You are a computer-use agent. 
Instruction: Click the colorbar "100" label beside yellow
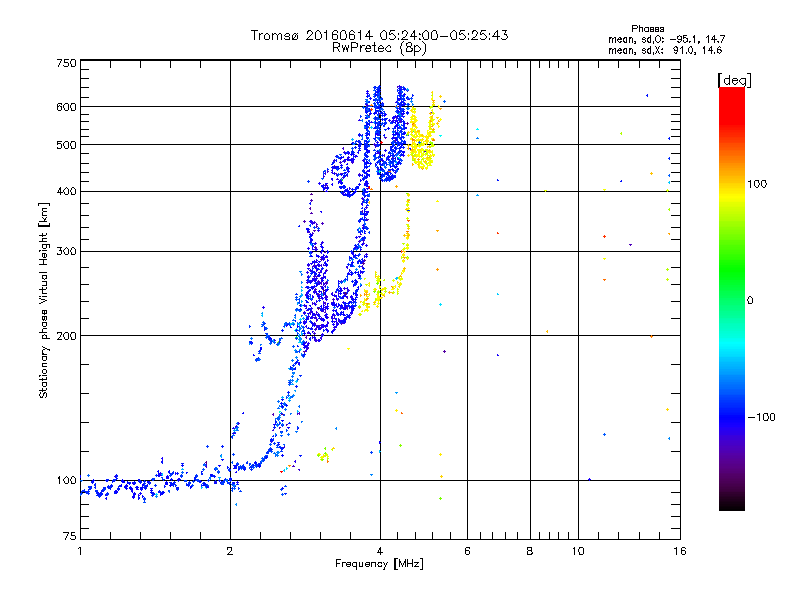coord(757,184)
